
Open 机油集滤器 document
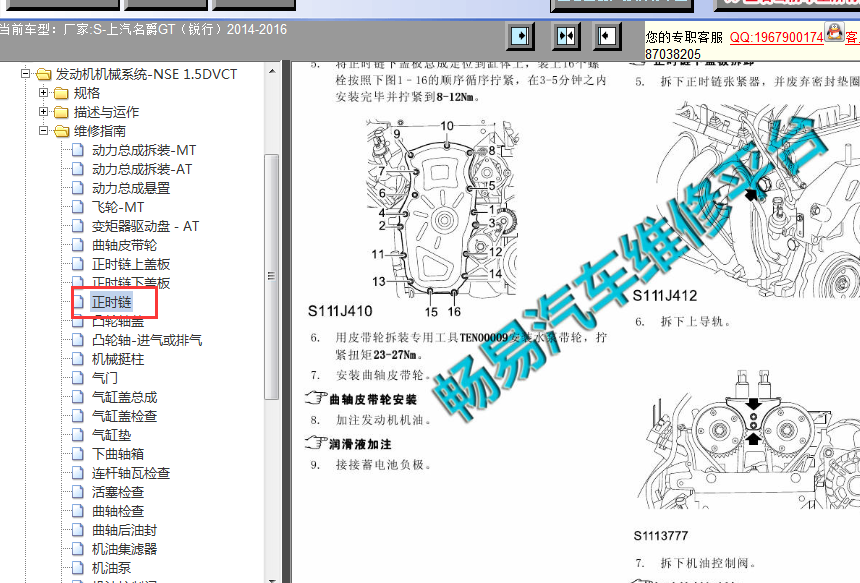125,549
